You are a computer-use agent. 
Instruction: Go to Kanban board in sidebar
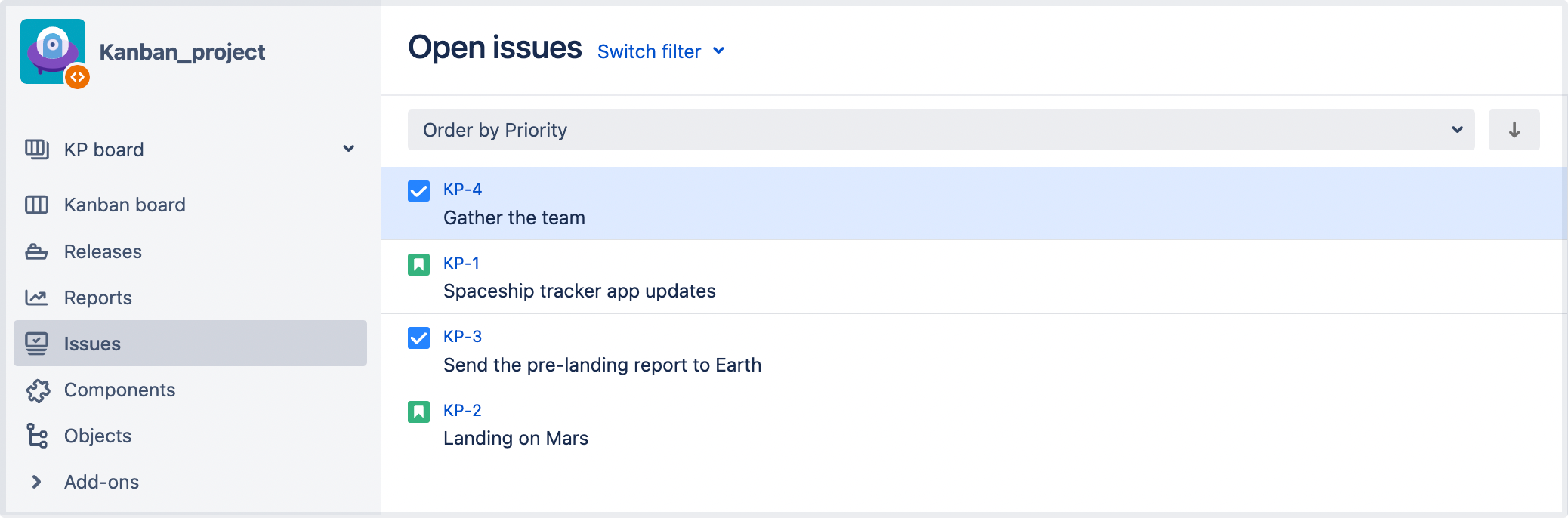(125, 205)
